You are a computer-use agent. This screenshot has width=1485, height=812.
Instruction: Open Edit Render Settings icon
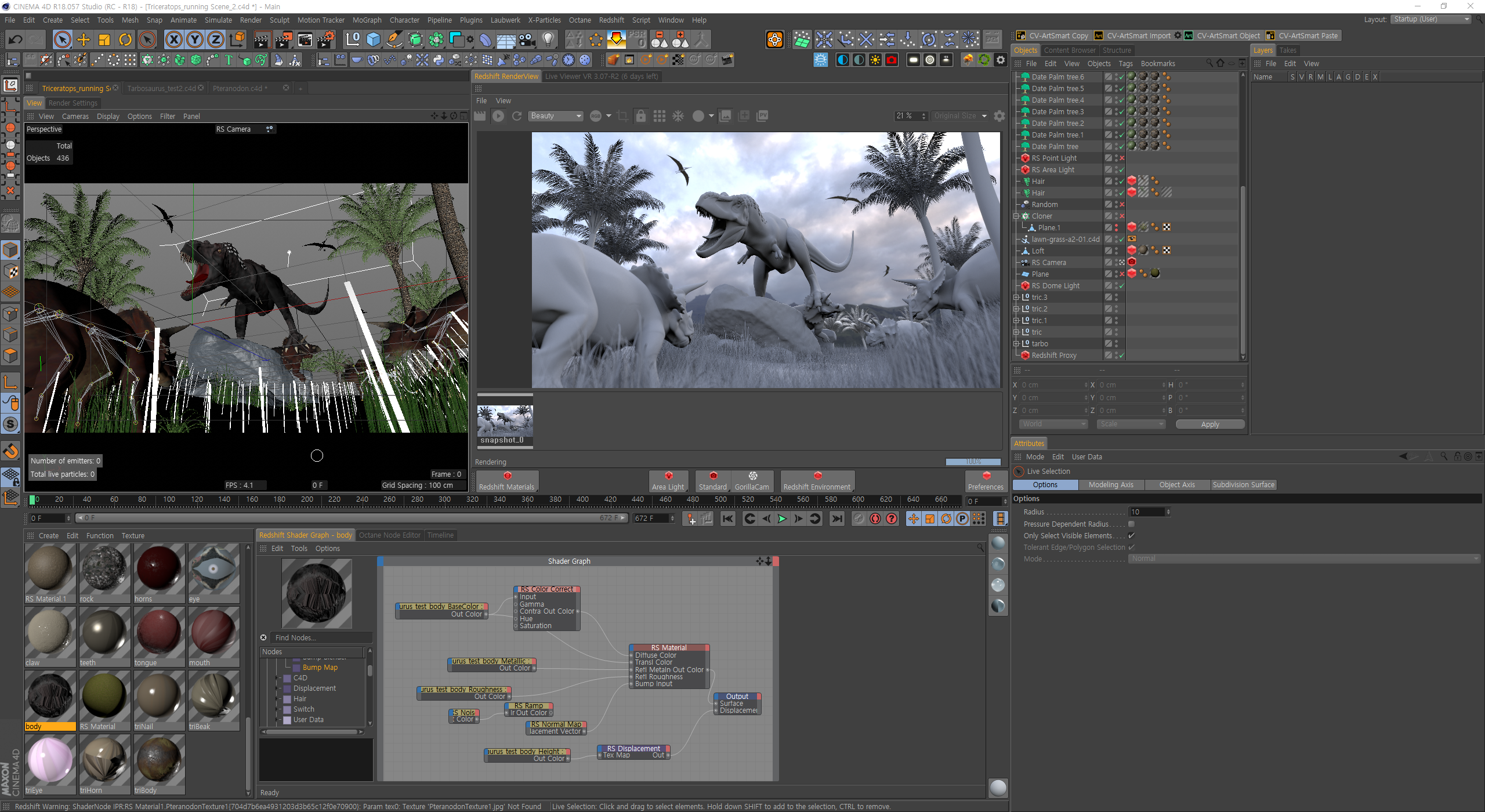(326, 39)
